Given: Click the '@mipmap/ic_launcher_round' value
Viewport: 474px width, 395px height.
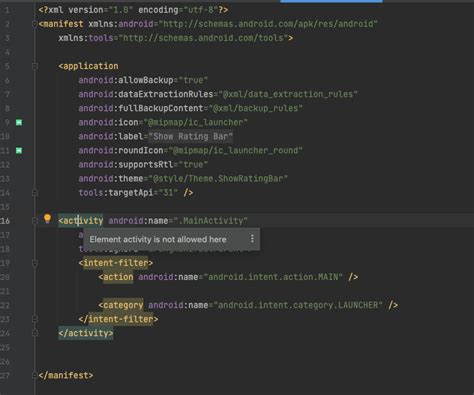Looking at the screenshot, I should tap(236, 150).
